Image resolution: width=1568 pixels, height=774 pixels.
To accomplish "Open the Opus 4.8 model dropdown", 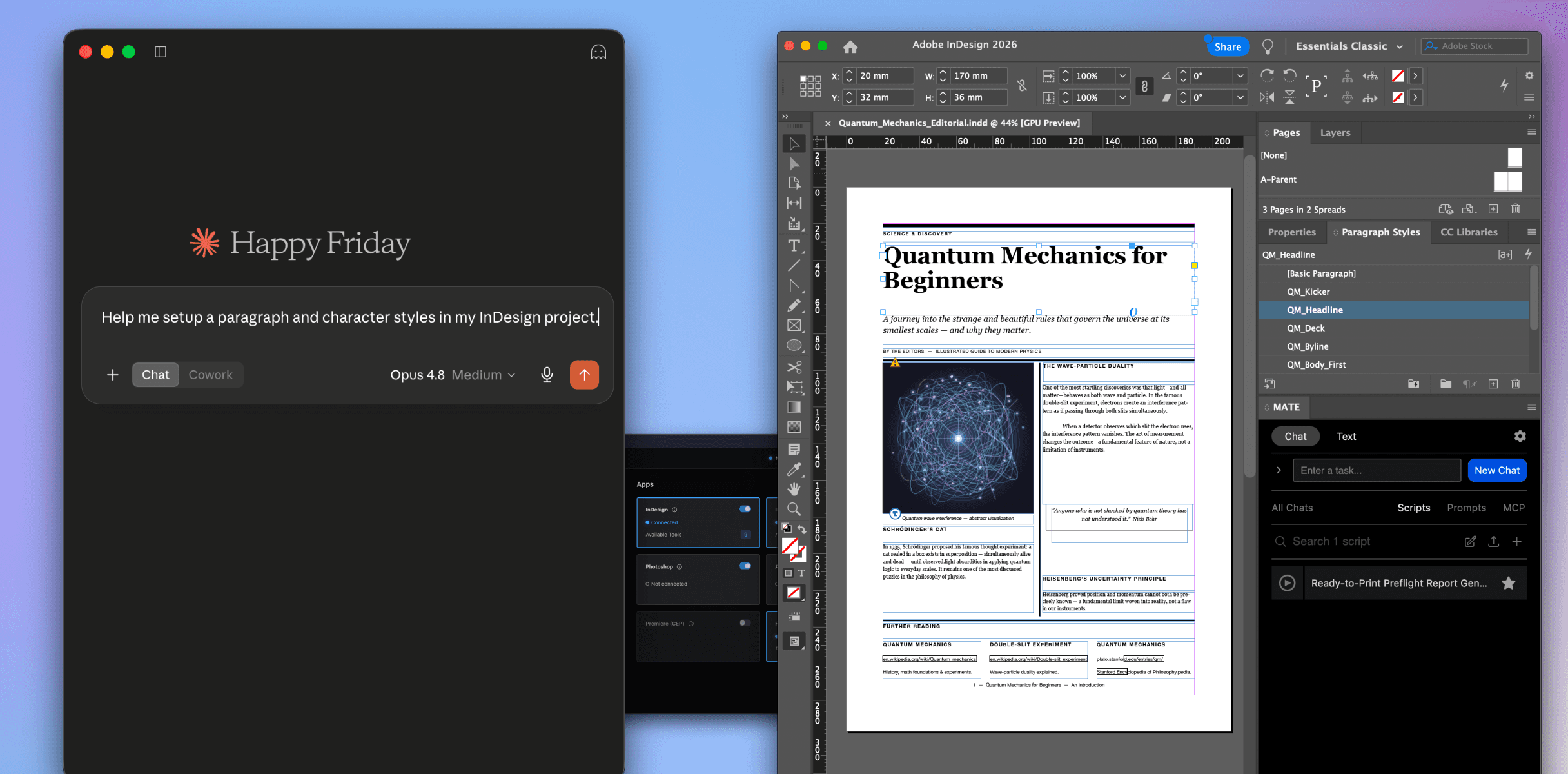I will click(x=453, y=375).
